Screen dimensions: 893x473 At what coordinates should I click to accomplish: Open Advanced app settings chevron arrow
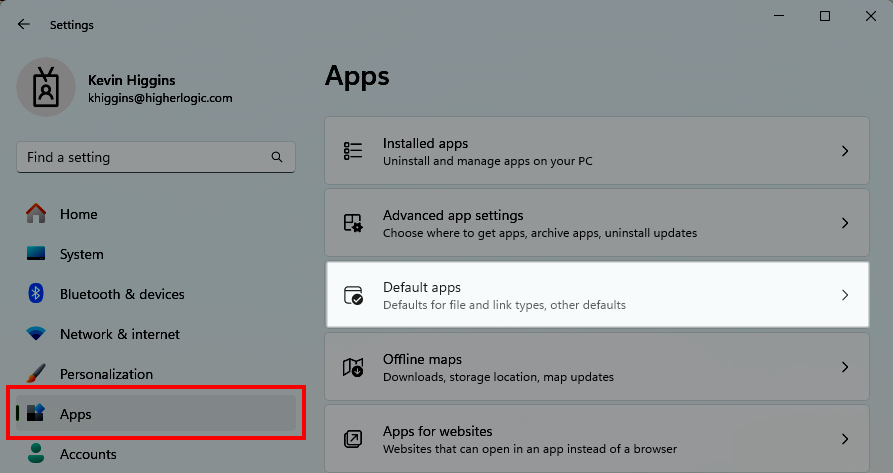coord(844,223)
